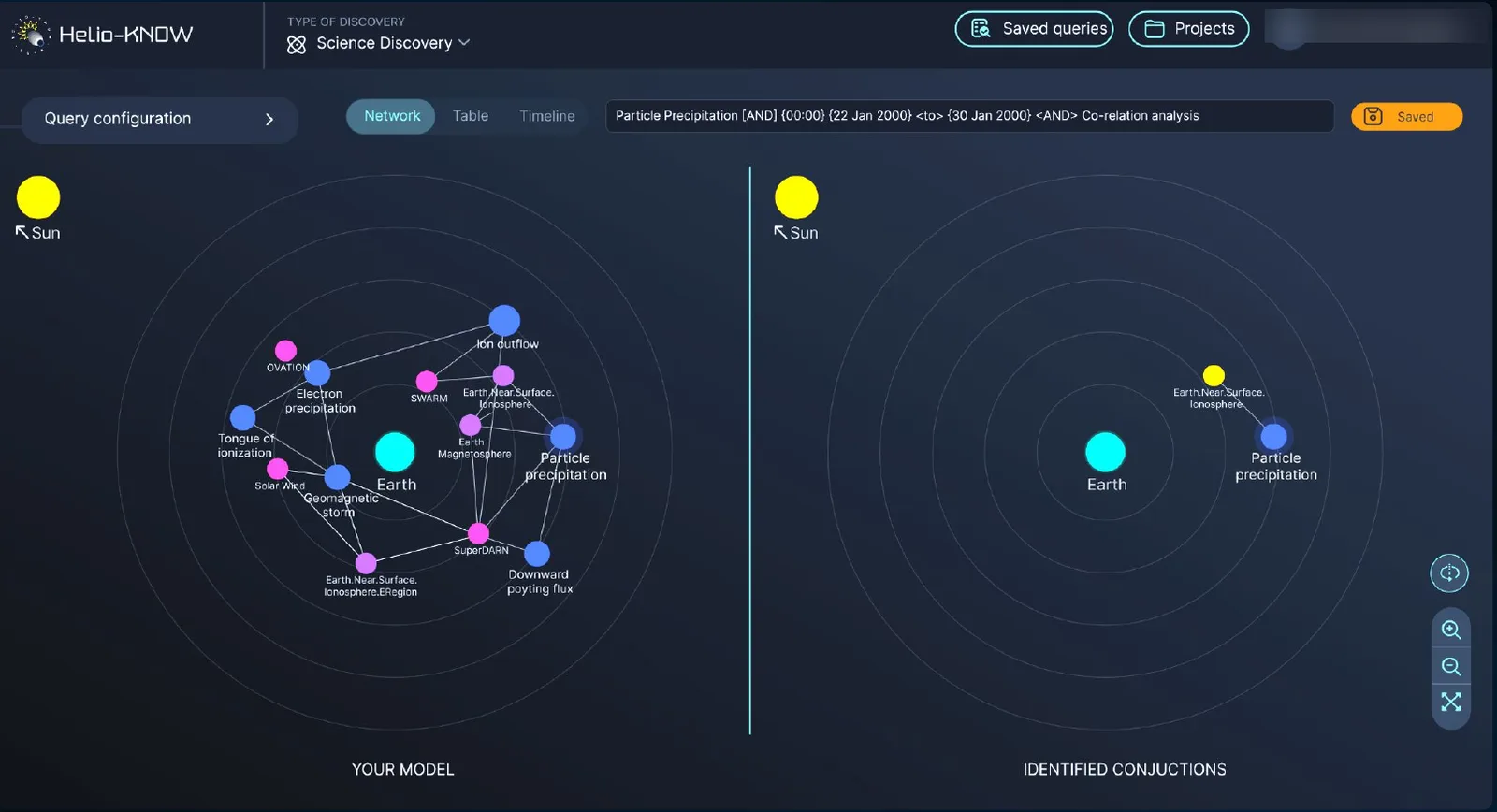
Task: Select the Sun in the Identified Conjunctions panel
Action: point(796,197)
